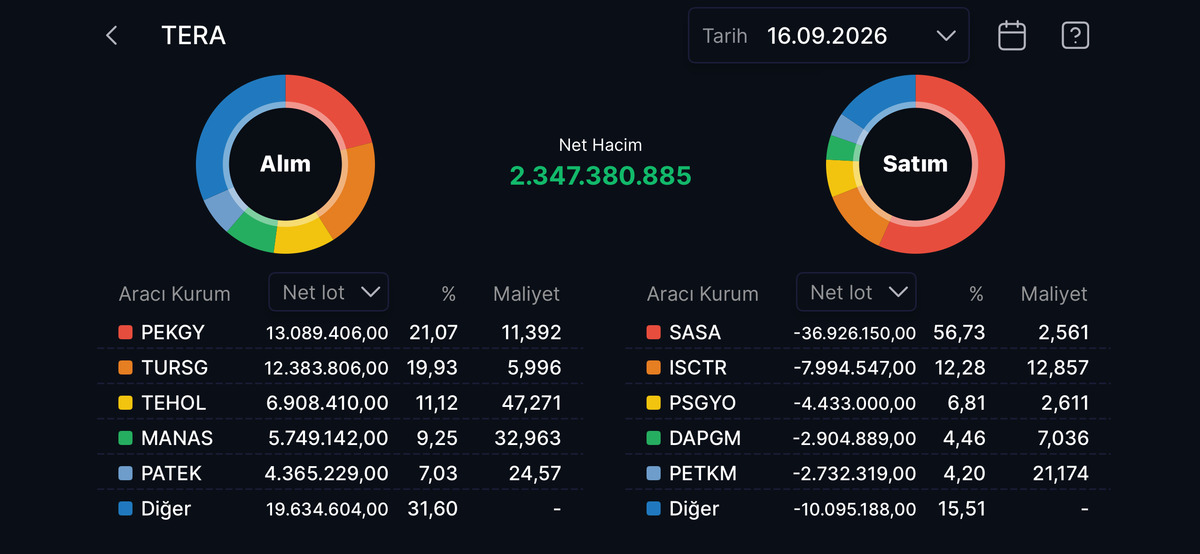Image resolution: width=1200 pixels, height=554 pixels.
Task: Select the PATEK row label
Action: 172,473
